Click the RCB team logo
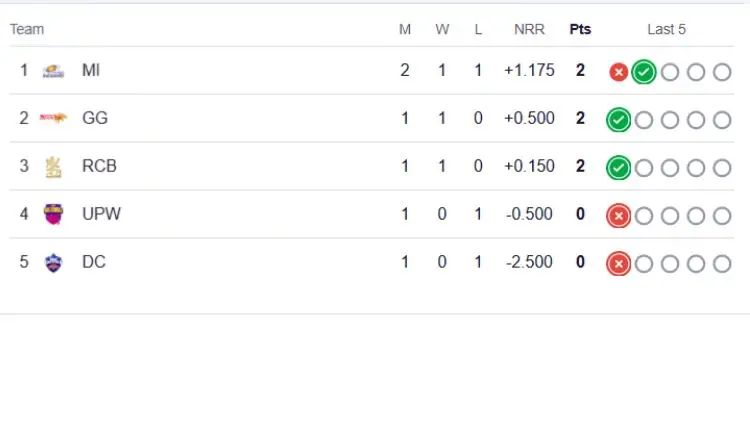The height and width of the screenshot is (422, 750). click(x=53, y=167)
